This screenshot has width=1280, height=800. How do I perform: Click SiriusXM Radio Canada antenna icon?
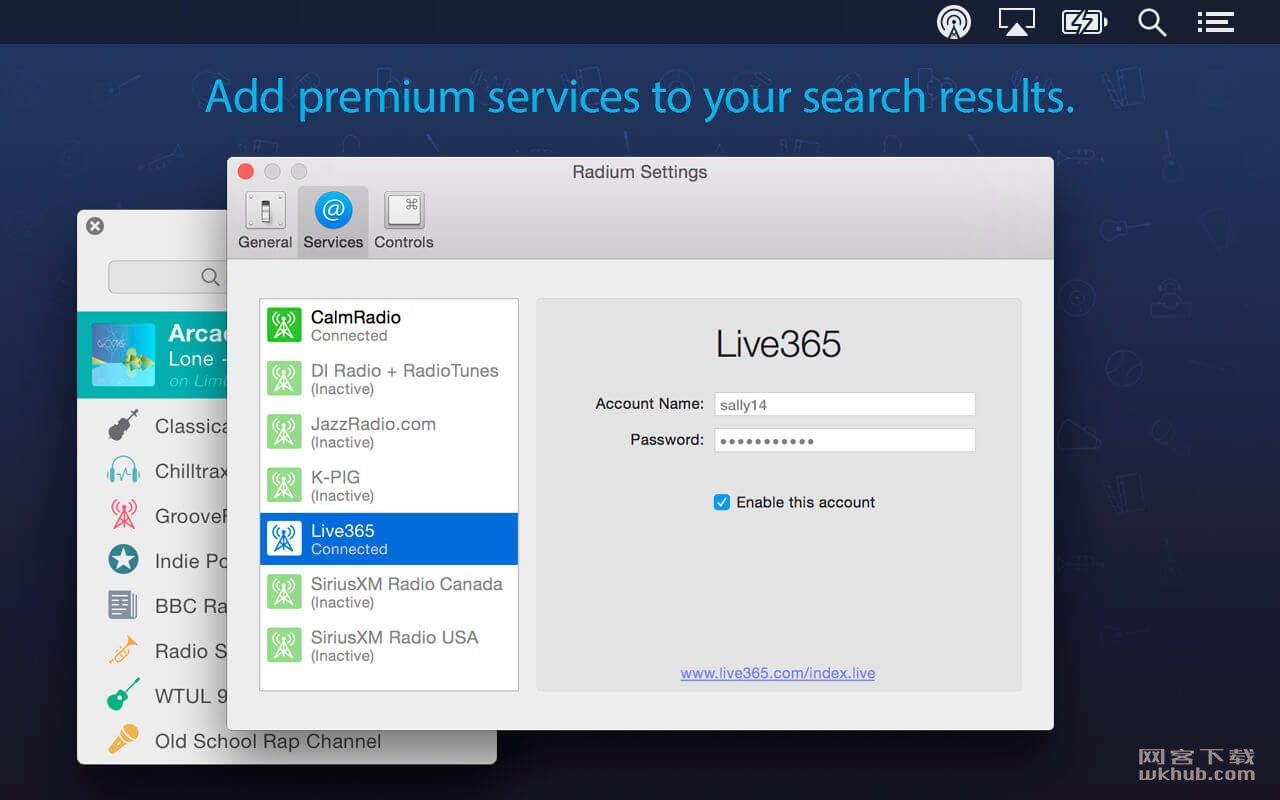(284, 592)
